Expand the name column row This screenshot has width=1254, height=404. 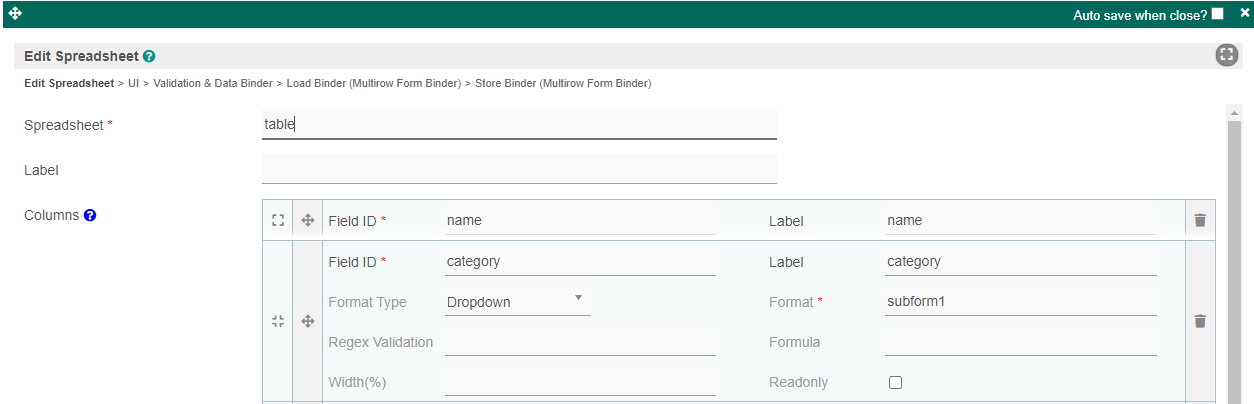pos(278,221)
